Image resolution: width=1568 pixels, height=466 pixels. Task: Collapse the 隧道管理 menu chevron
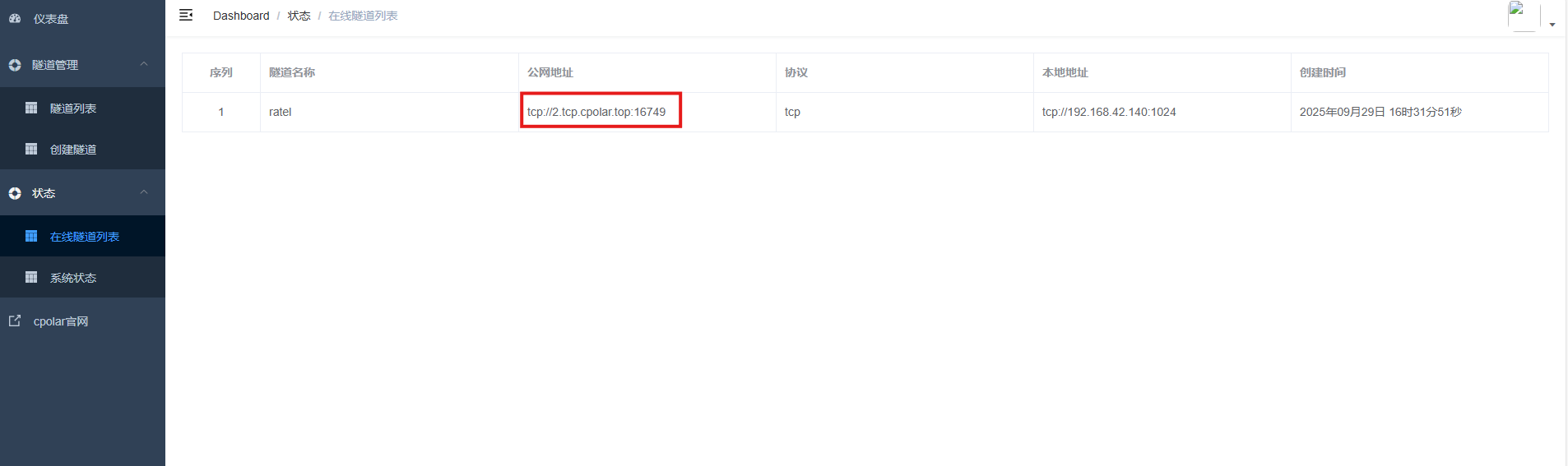(x=144, y=64)
